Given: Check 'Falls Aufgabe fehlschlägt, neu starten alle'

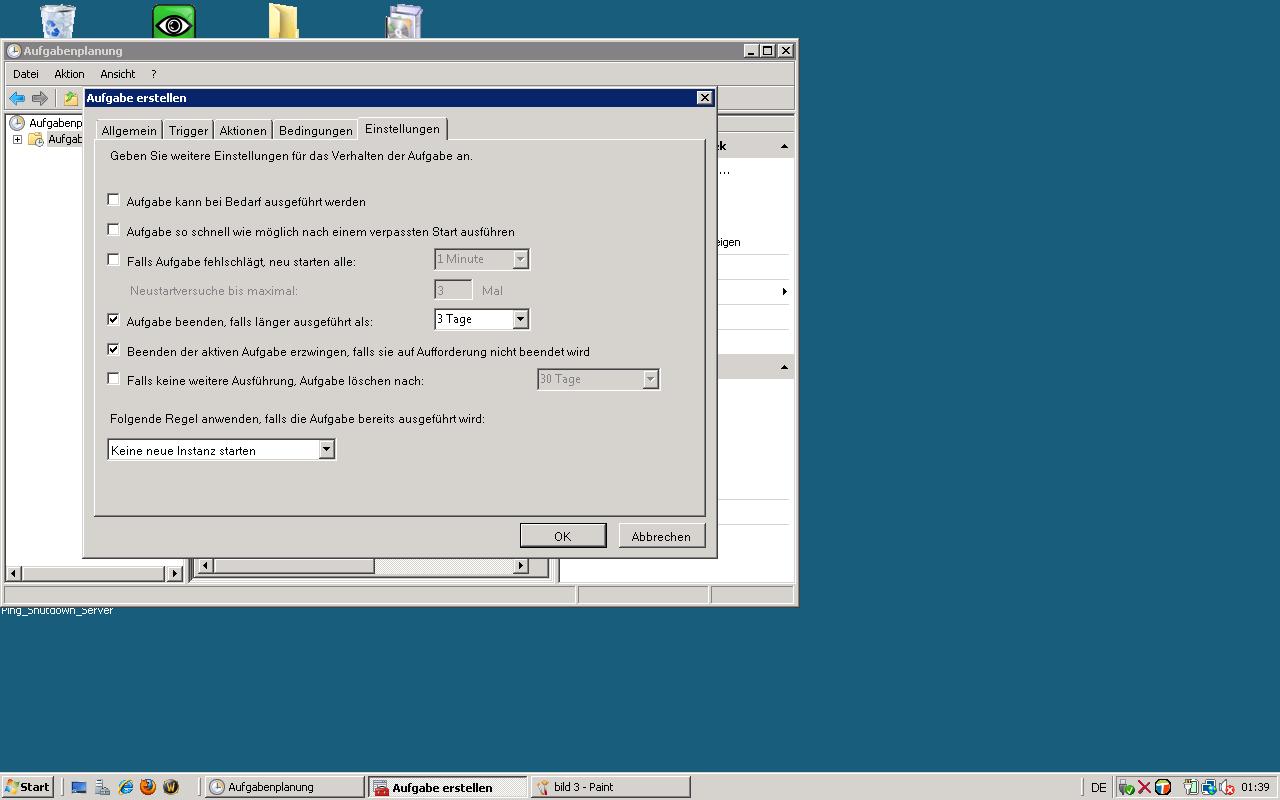Looking at the screenshot, I should (x=114, y=260).
